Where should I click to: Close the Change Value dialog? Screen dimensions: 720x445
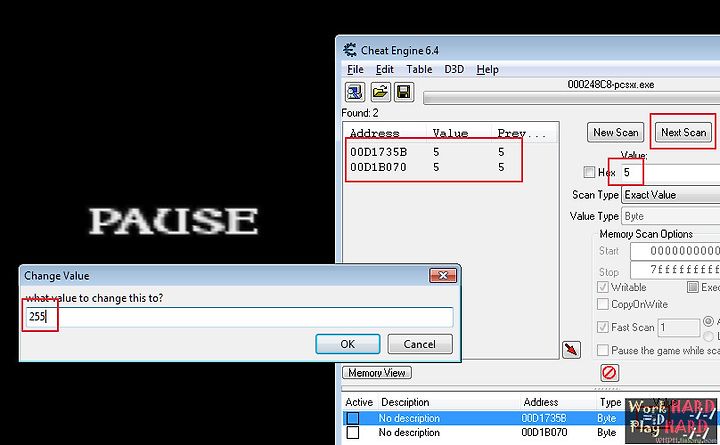click(x=443, y=276)
